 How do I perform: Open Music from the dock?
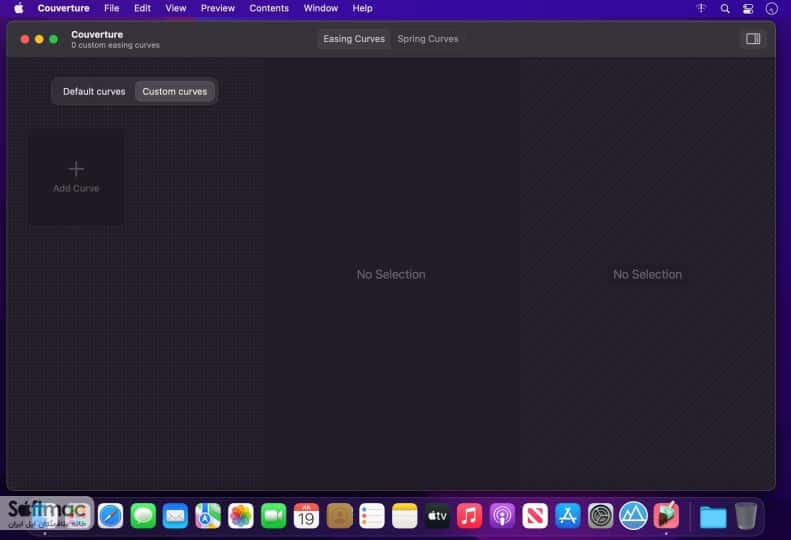tap(470, 516)
